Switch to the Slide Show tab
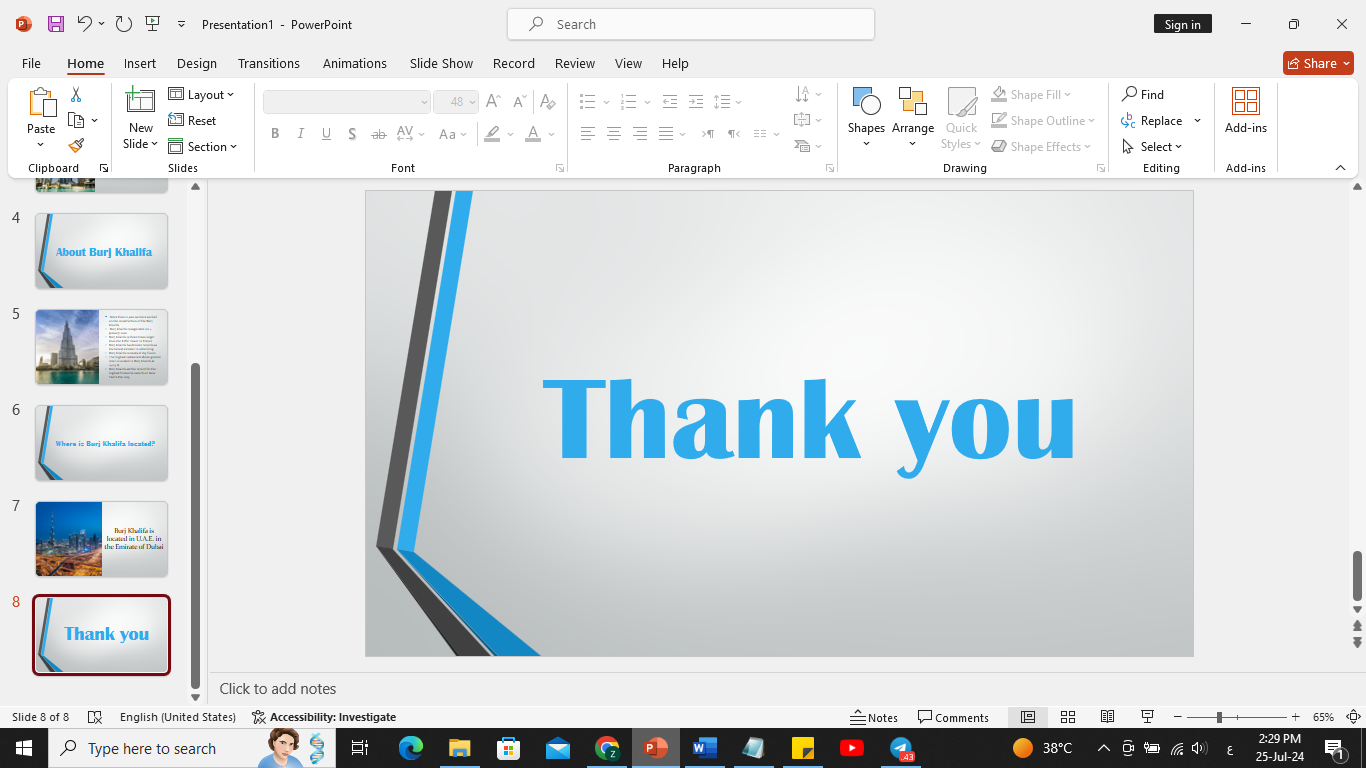This screenshot has height=768, width=1366. pos(441,63)
